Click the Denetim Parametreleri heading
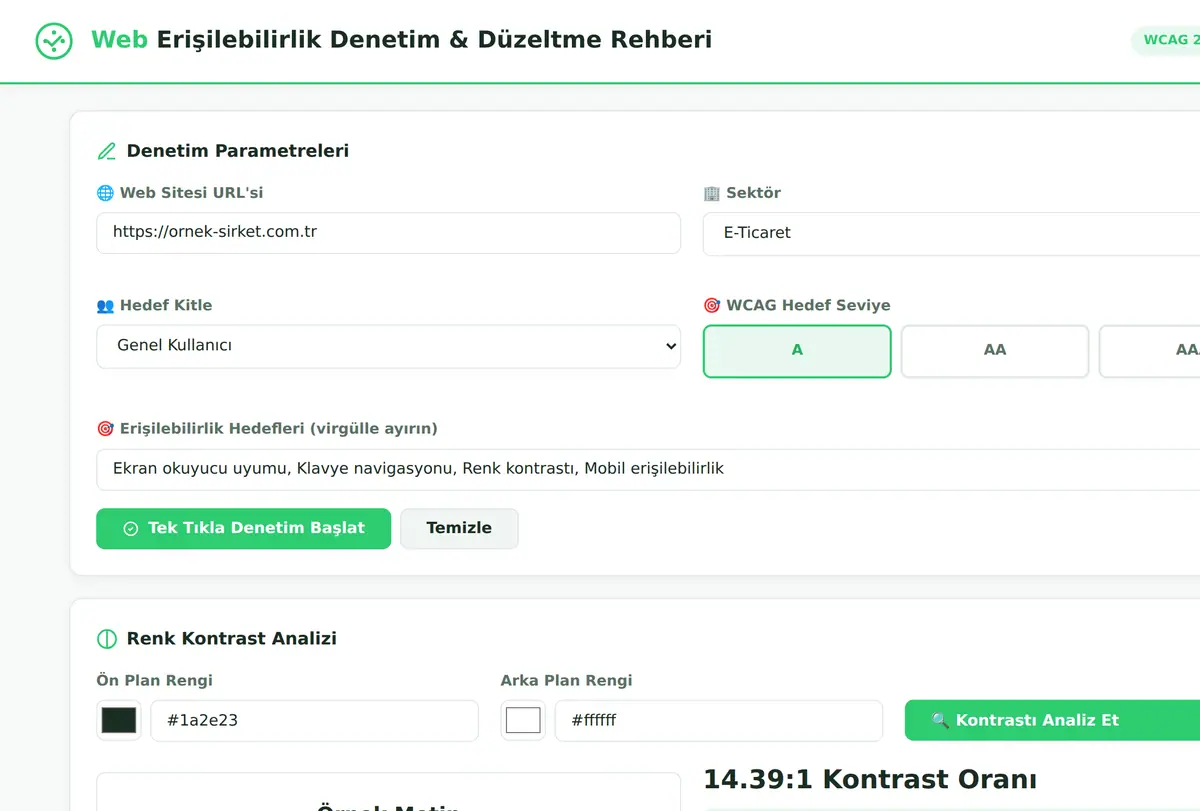The height and width of the screenshot is (811, 1200). (x=237, y=152)
